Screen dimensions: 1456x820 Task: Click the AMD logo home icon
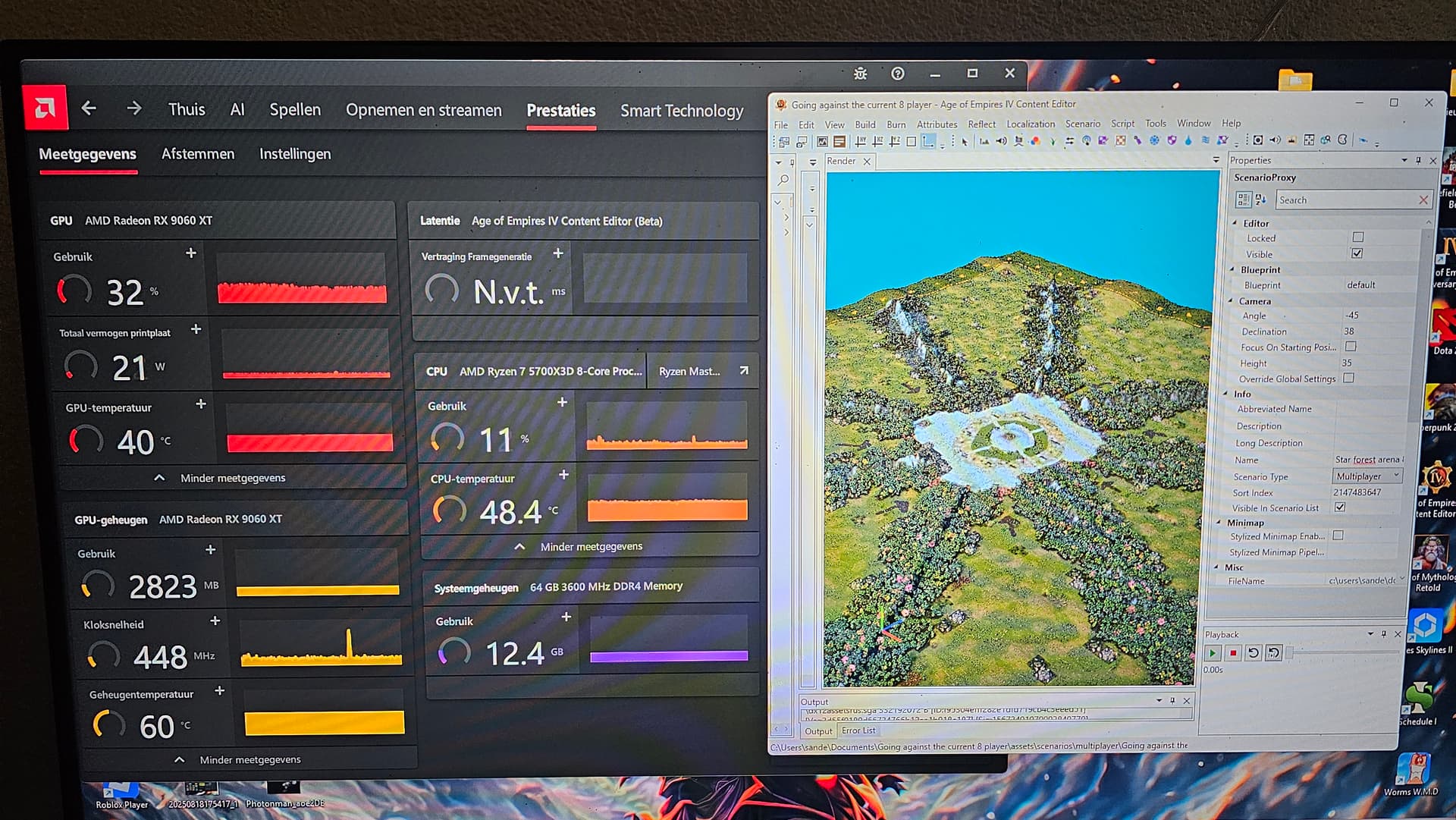tap(45, 108)
